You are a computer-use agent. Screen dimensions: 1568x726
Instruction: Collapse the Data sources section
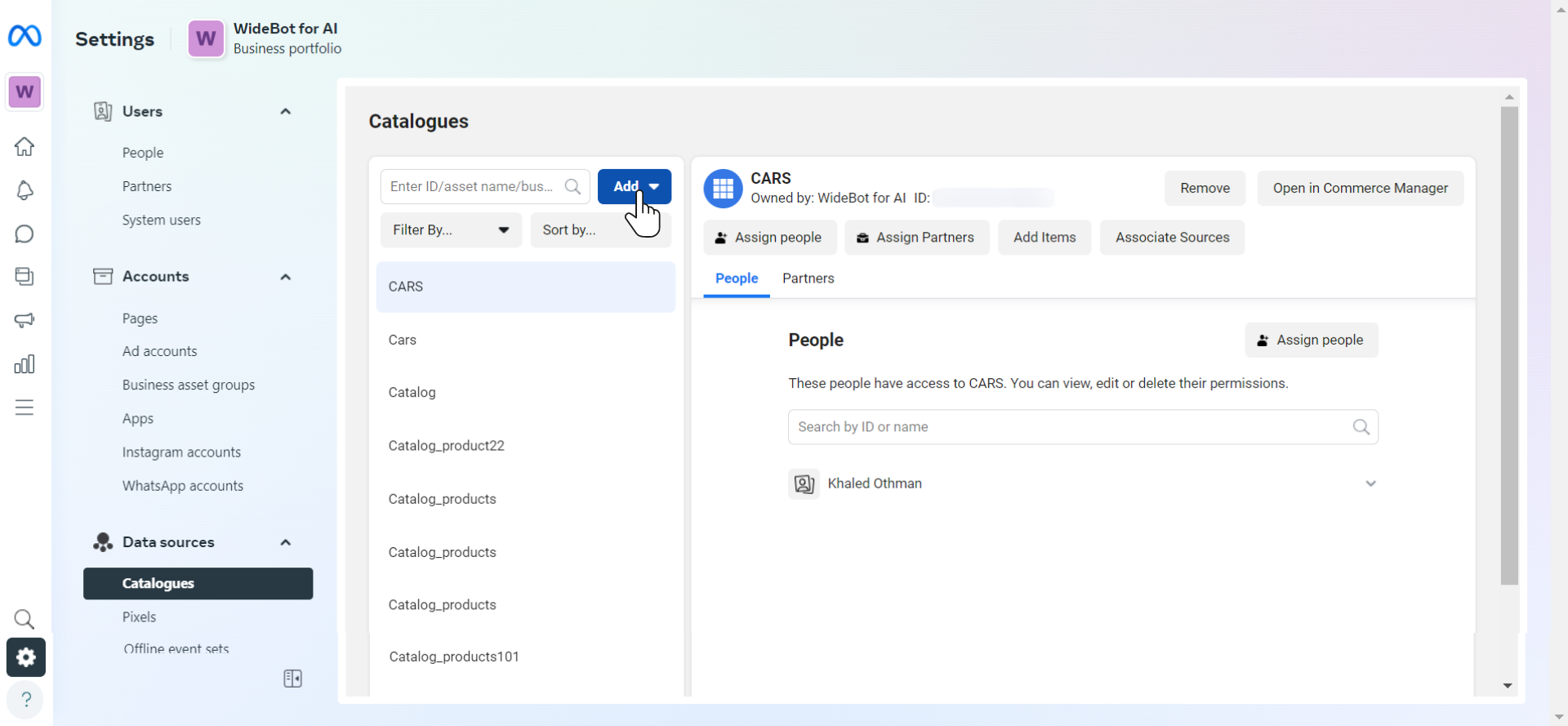[286, 542]
